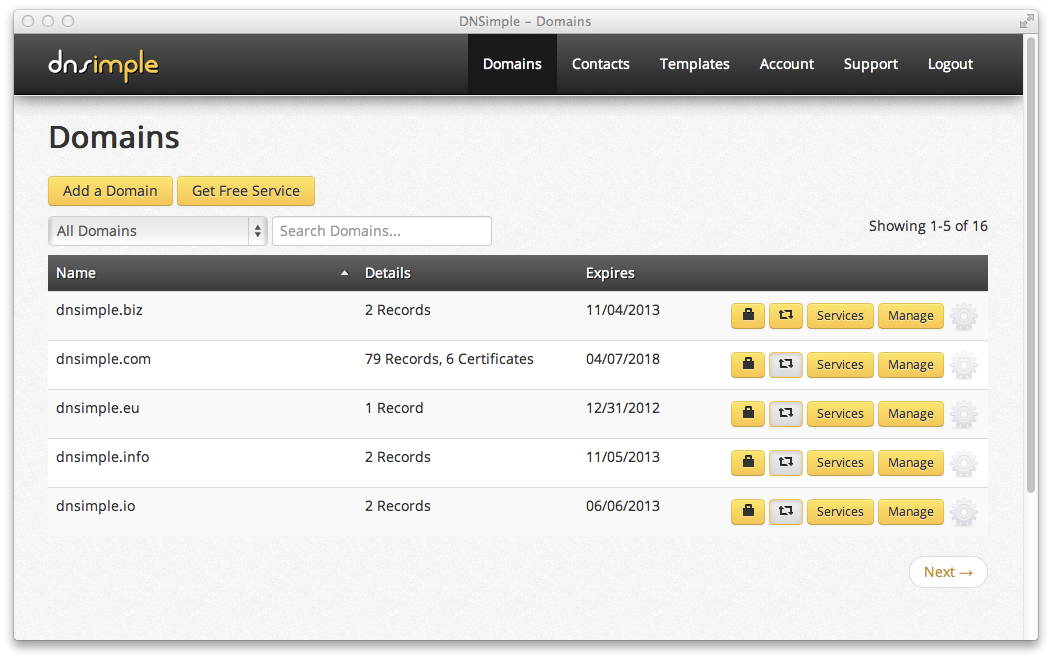The width and height of the screenshot is (1052, 660).
Task: Manage the dnsimple.com domain
Action: (910, 364)
